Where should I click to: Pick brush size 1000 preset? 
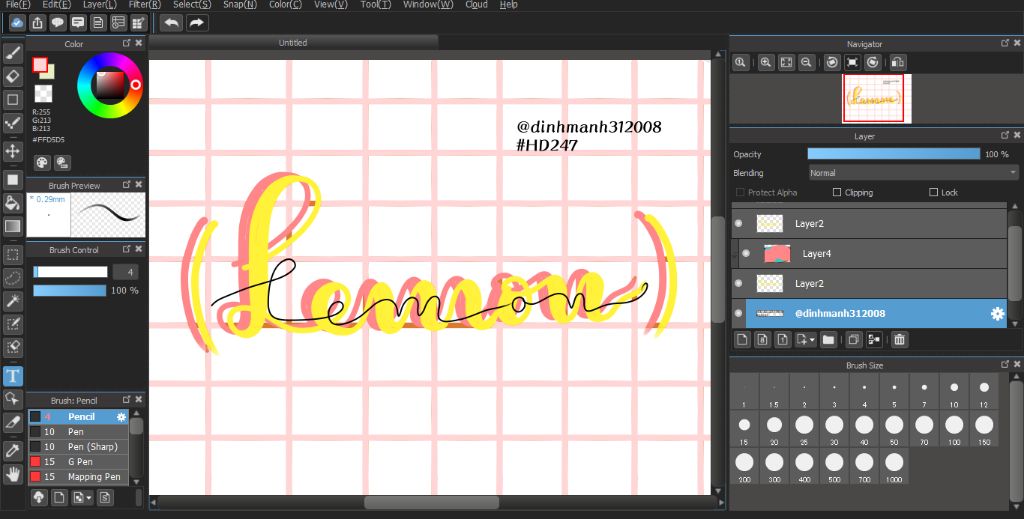point(894,467)
